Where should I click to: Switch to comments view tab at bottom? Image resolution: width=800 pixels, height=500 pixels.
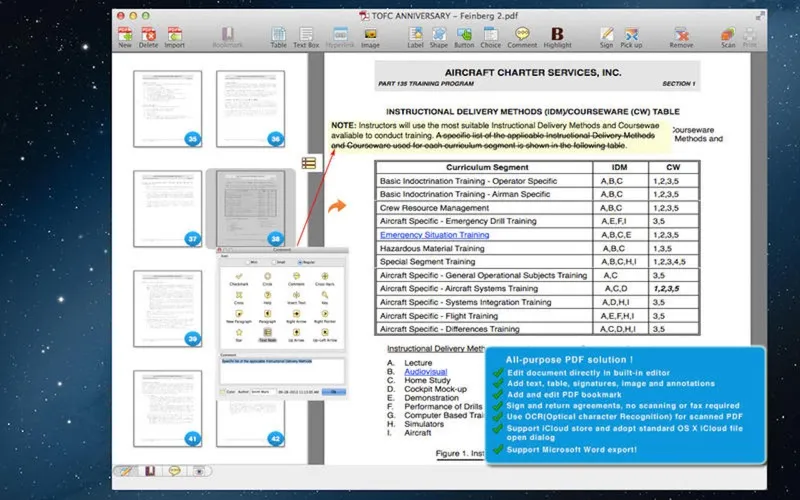173,470
